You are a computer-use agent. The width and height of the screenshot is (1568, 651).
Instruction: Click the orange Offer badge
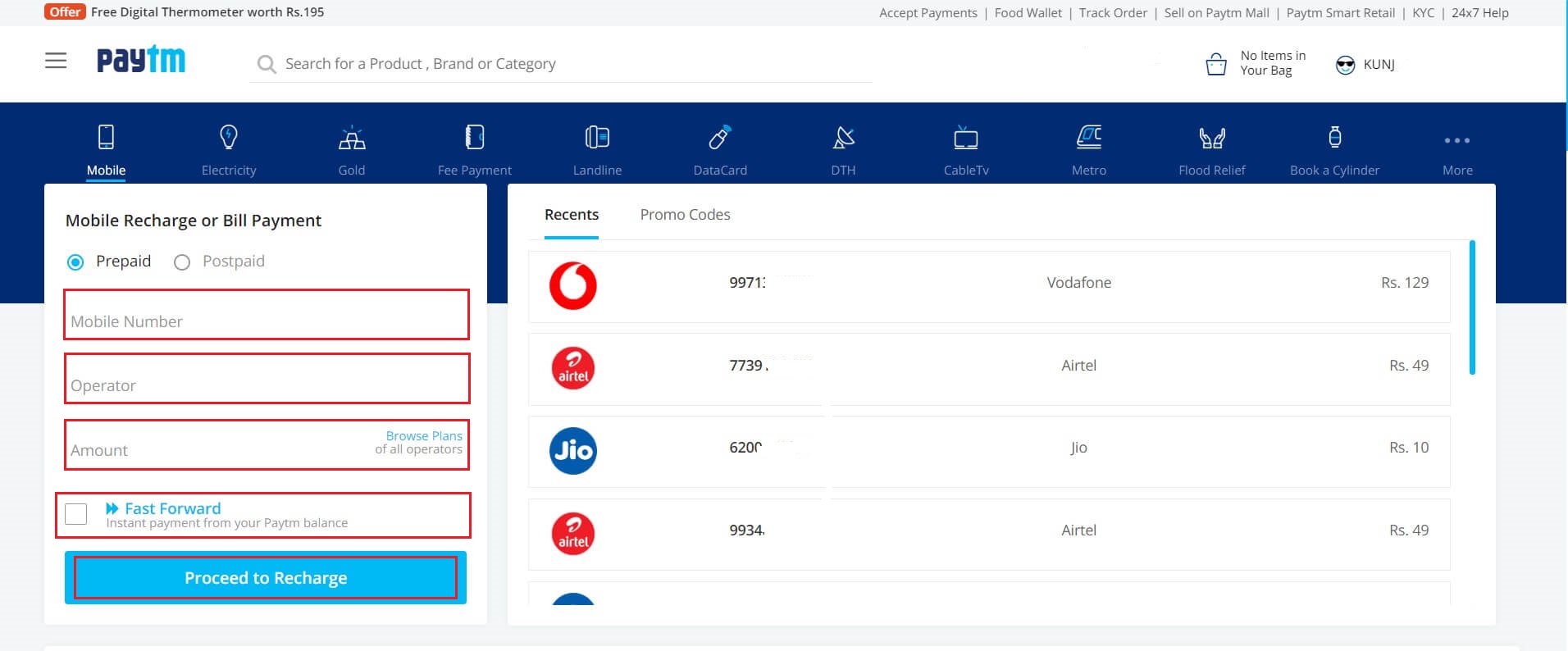65,11
